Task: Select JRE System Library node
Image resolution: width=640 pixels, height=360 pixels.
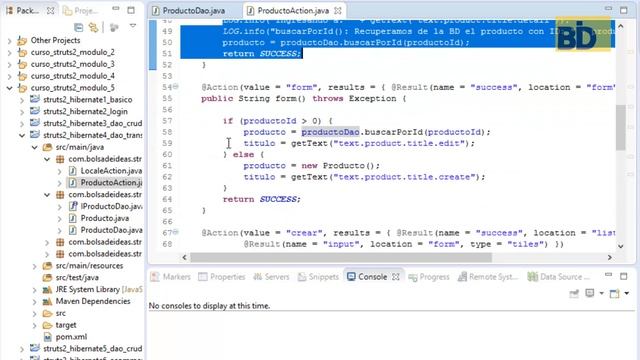Action: click(98, 289)
